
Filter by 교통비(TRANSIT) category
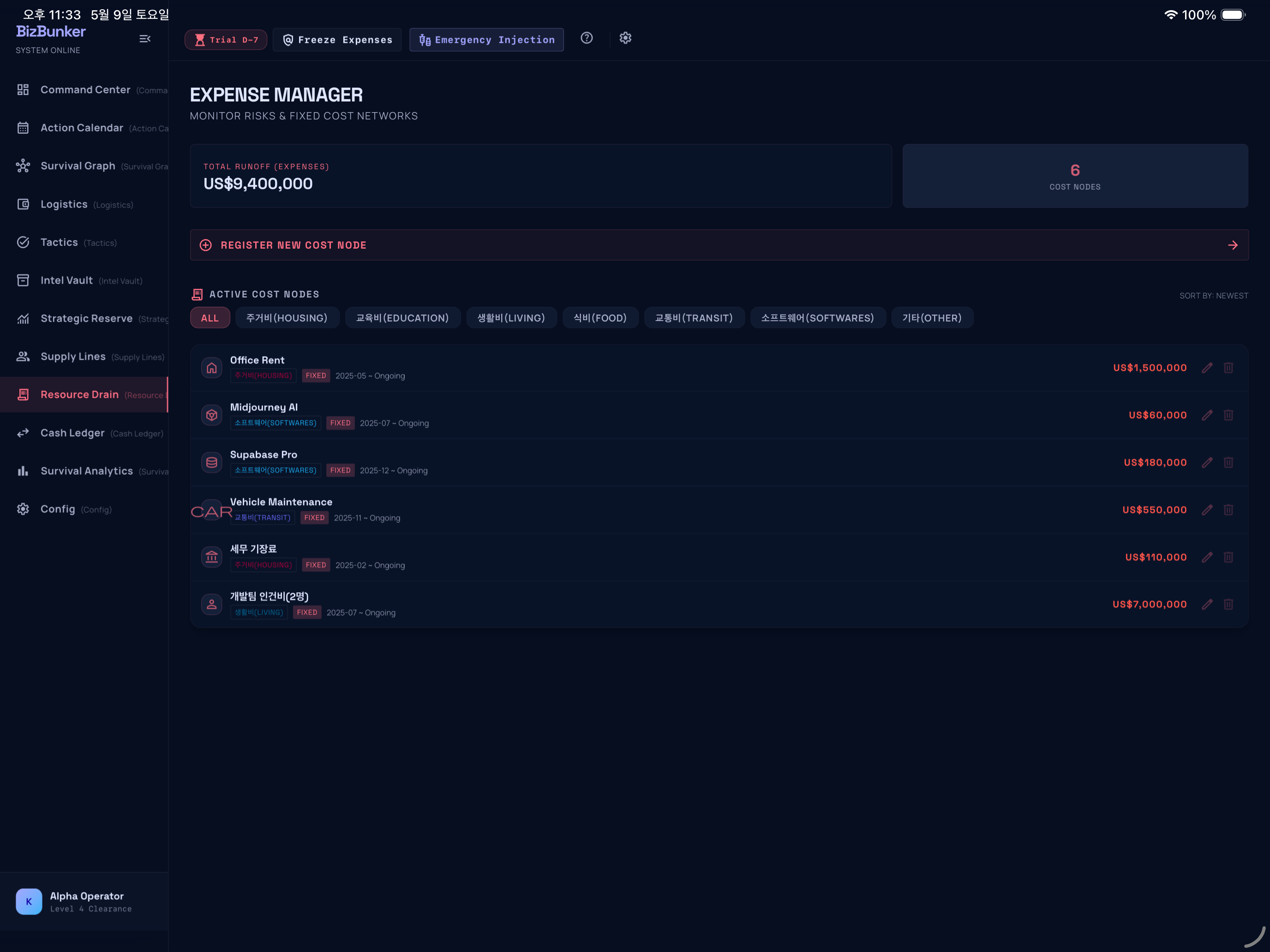point(694,318)
